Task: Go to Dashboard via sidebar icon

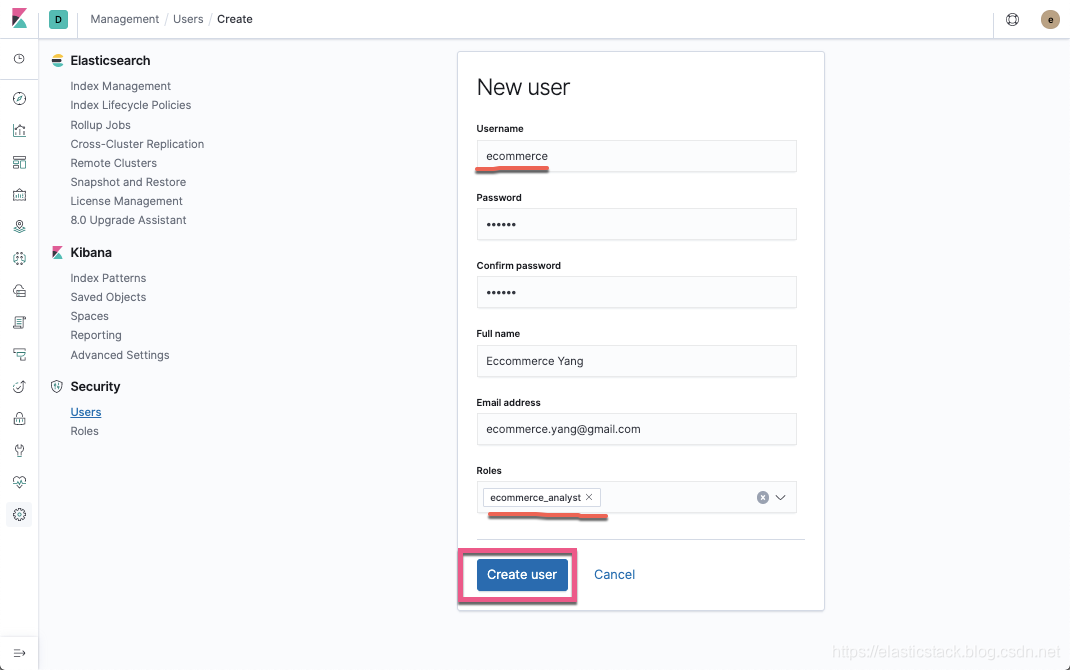Action: pyautogui.click(x=19, y=162)
